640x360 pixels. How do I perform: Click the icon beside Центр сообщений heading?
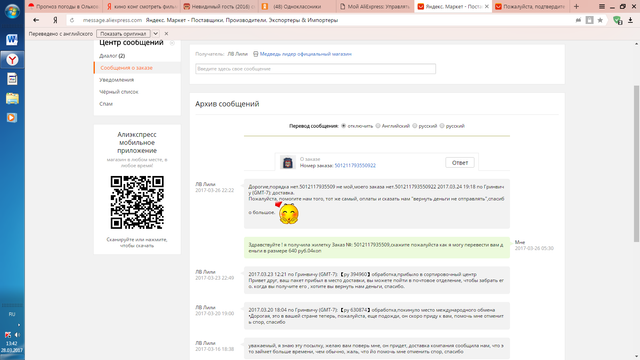pos(172,43)
